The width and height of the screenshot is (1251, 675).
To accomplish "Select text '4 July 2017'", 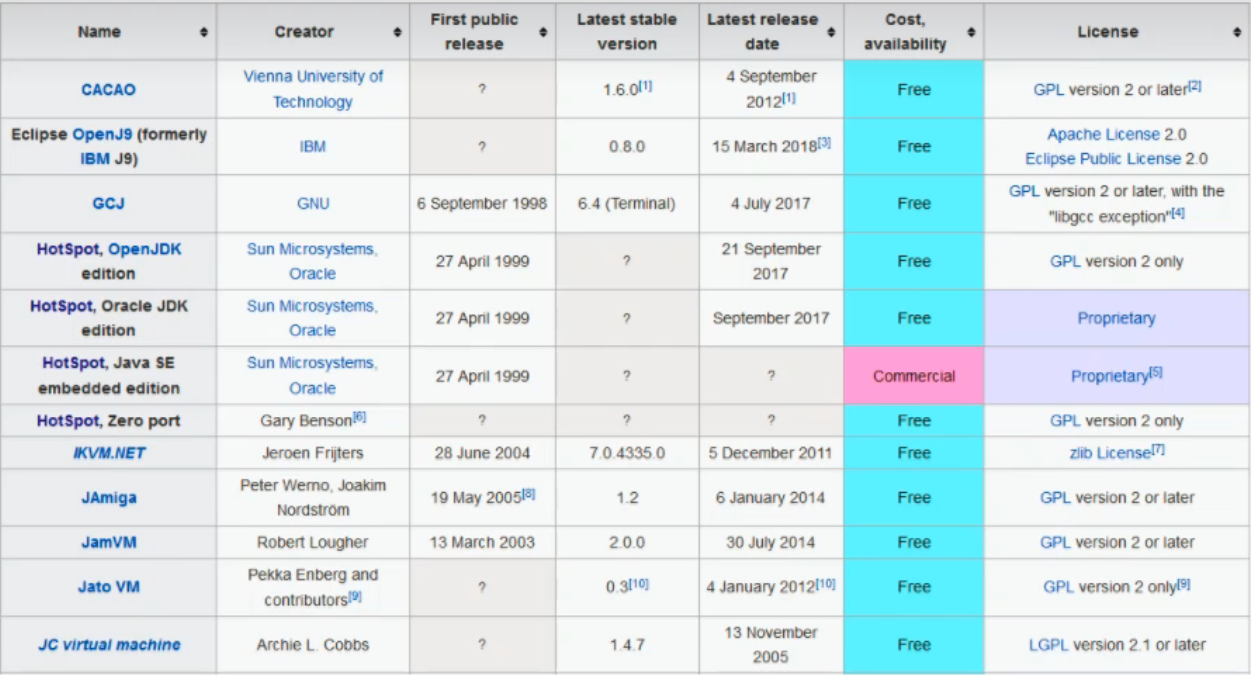I will click(770, 204).
